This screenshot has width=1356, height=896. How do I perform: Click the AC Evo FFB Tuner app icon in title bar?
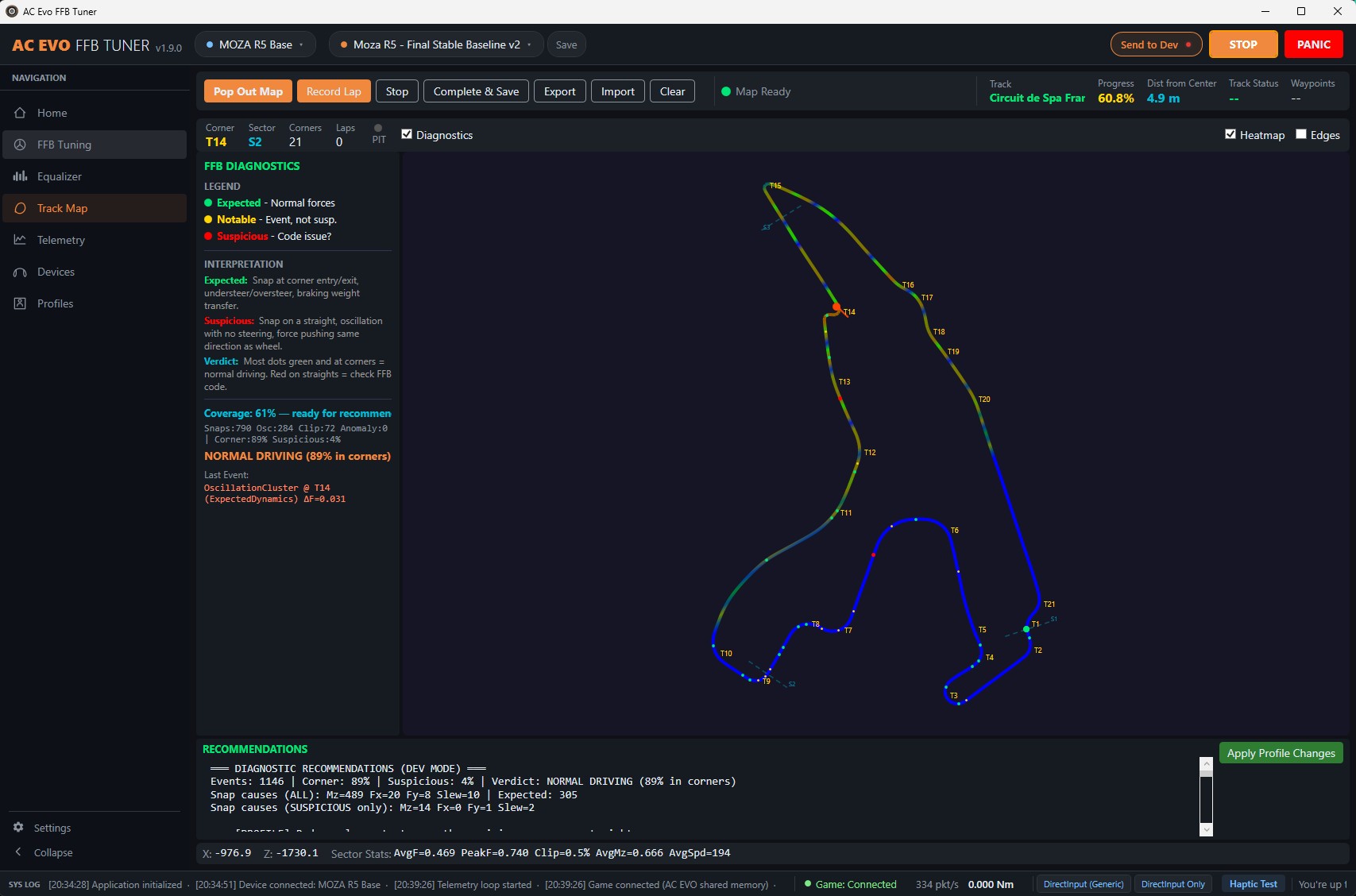[12, 11]
